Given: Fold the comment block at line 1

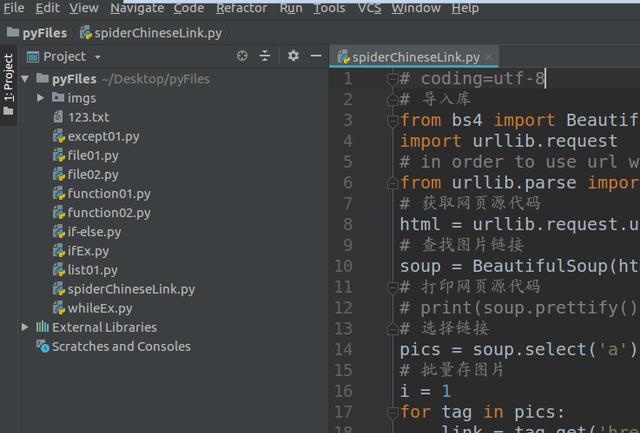Looking at the screenshot, I should [392, 79].
